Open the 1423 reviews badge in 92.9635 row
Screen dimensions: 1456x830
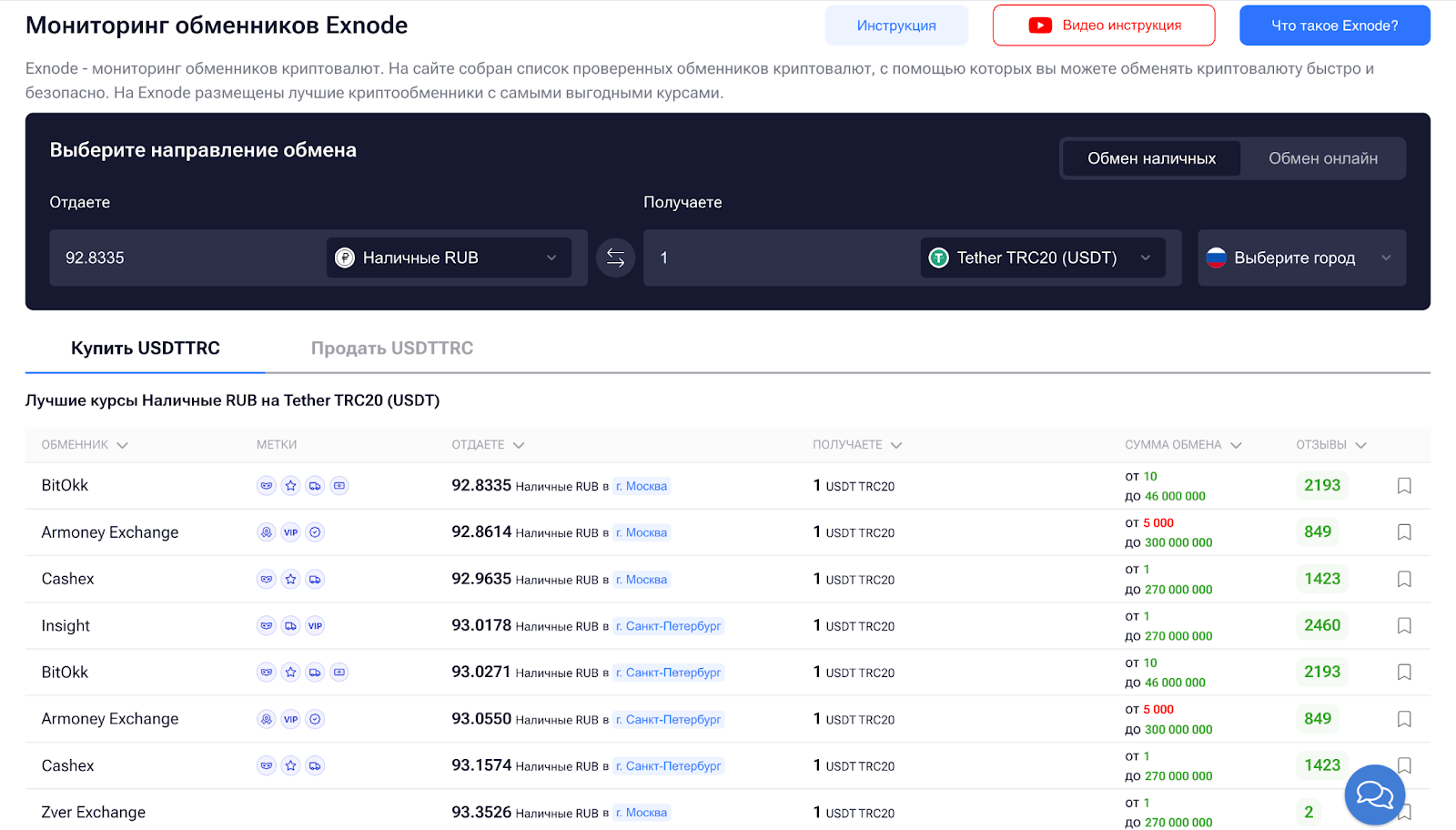[x=1322, y=579]
